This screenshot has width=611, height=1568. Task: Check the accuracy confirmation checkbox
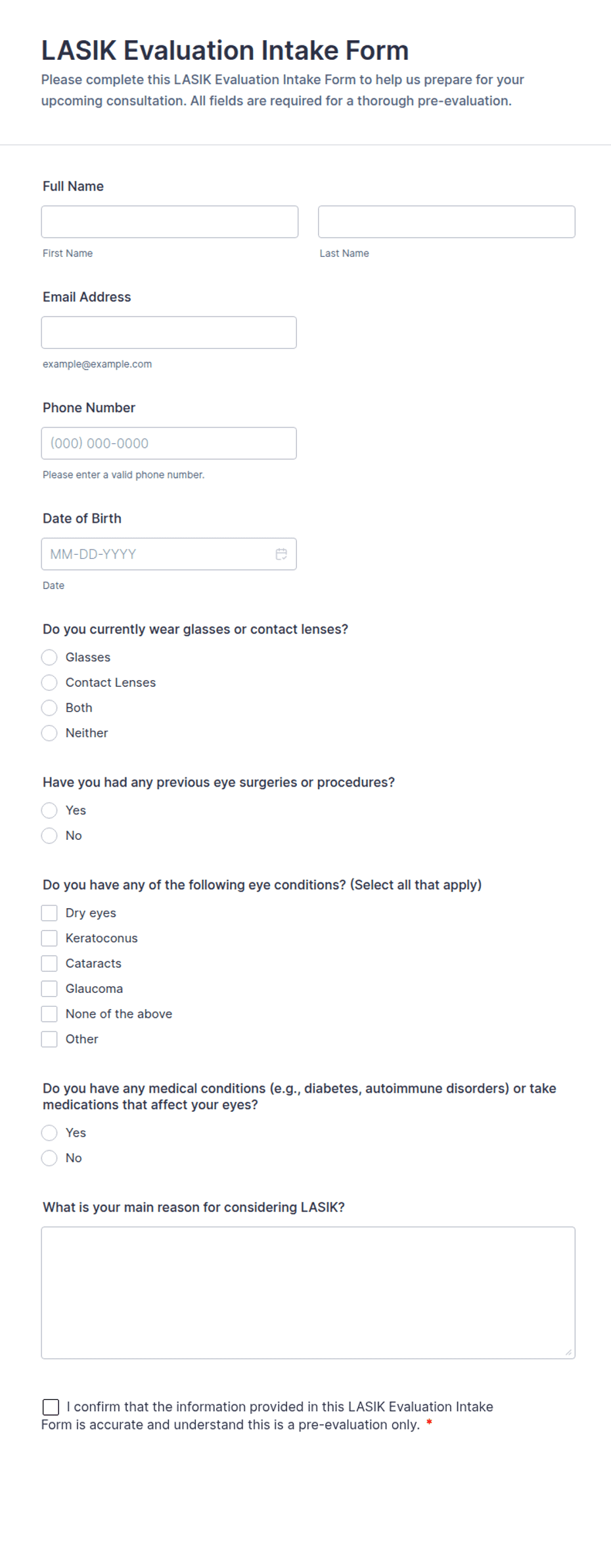pyautogui.click(x=51, y=1407)
